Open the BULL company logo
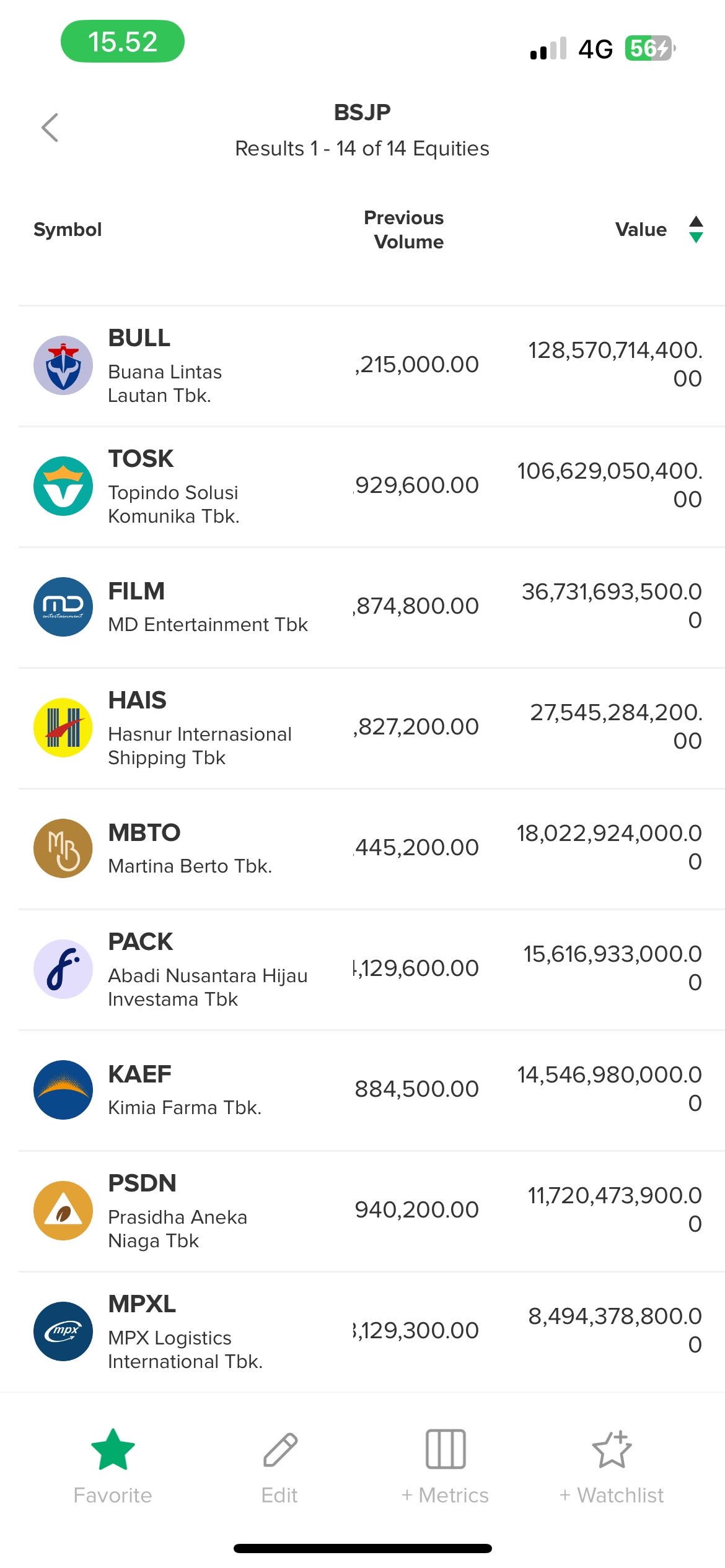This screenshot has height=1568, width=725. coord(63,365)
